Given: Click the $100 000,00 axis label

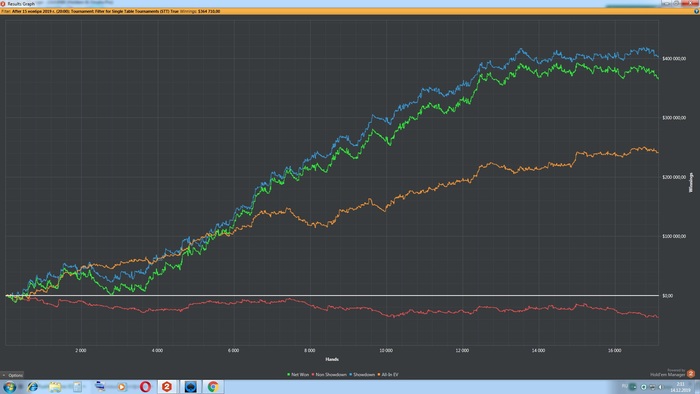Looking at the screenshot, I should tap(674, 236).
